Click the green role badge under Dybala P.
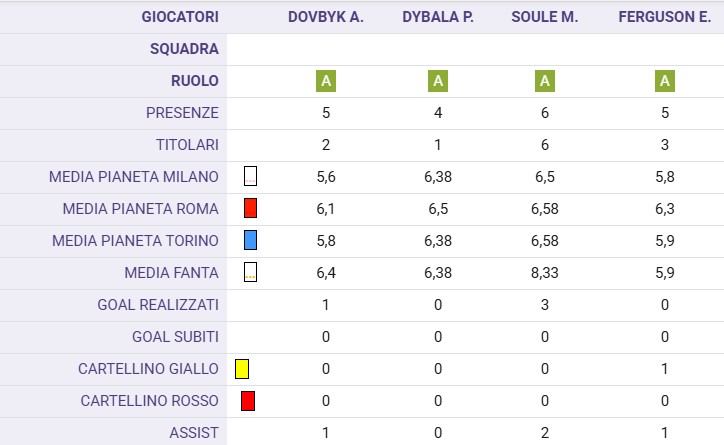Screen dimensions: 724x445 (x=438, y=81)
